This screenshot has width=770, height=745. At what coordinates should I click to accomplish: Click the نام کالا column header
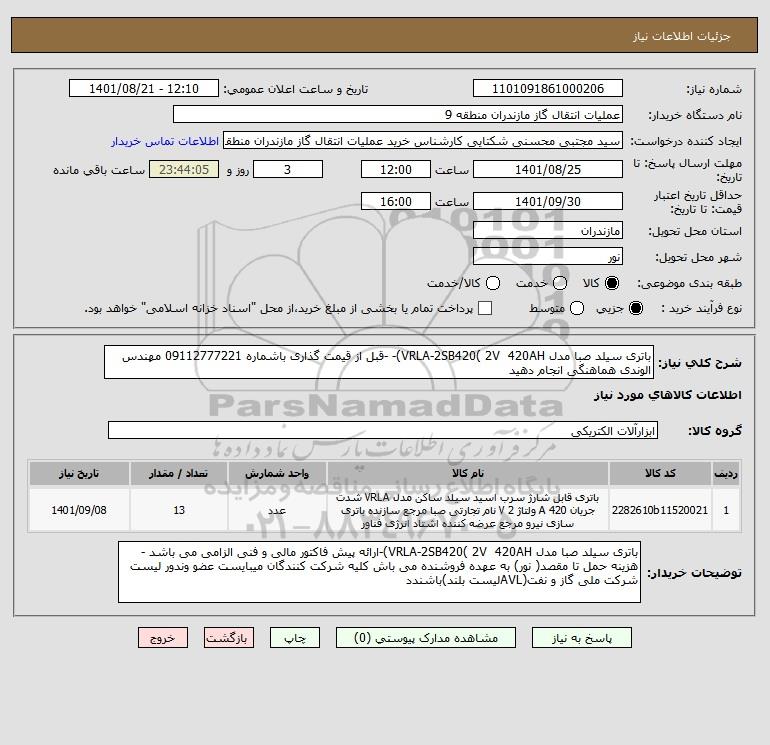[x=468, y=473]
